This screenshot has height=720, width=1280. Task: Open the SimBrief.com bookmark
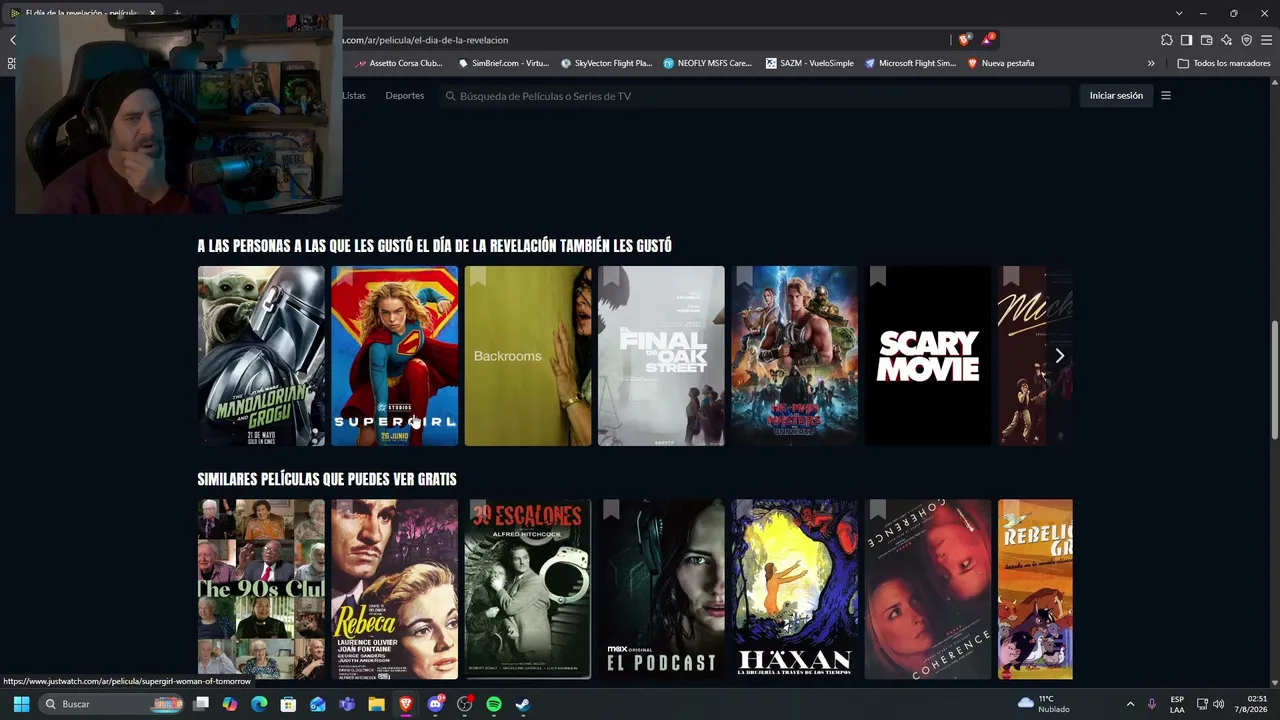coord(504,63)
